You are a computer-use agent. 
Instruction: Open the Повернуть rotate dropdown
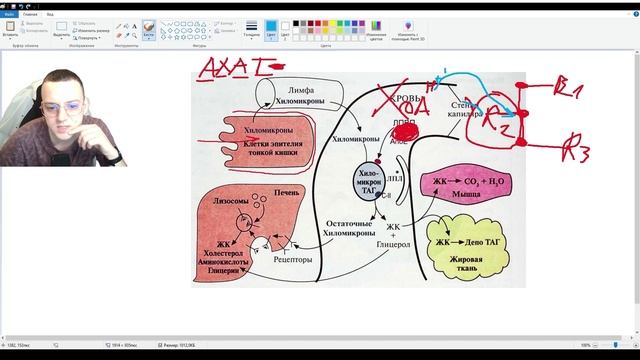pyautogui.click(x=87, y=38)
